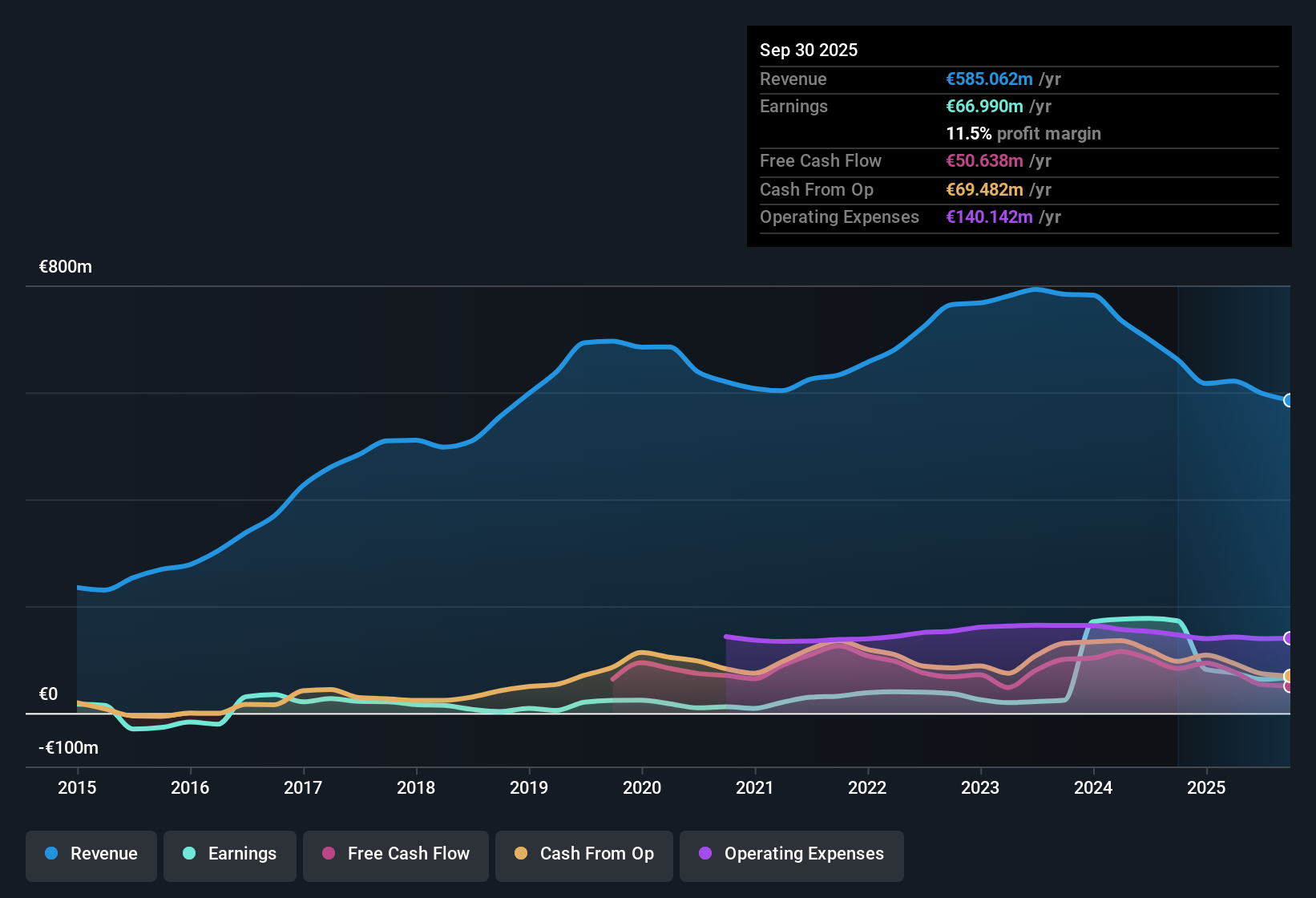This screenshot has height=898, width=1316.
Task: Toggle Free Cash Flow visibility in the legend
Action: [x=395, y=854]
